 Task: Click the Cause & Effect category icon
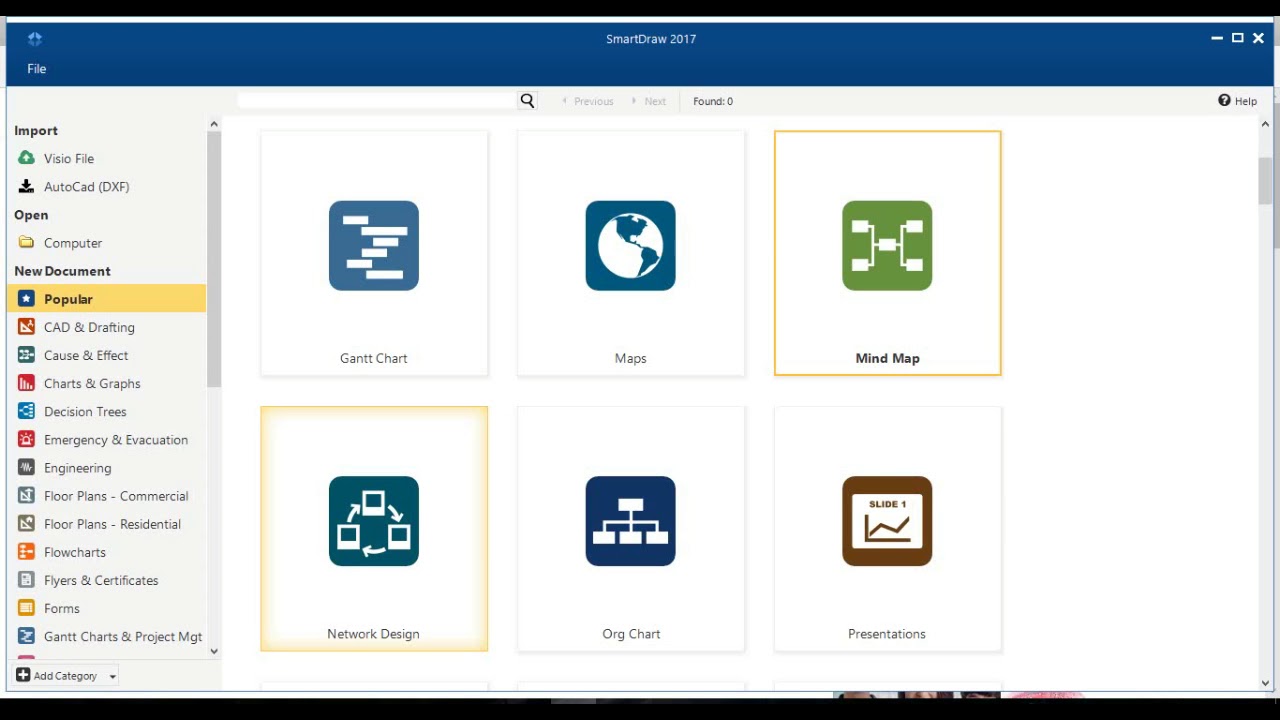[x=26, y=355]
